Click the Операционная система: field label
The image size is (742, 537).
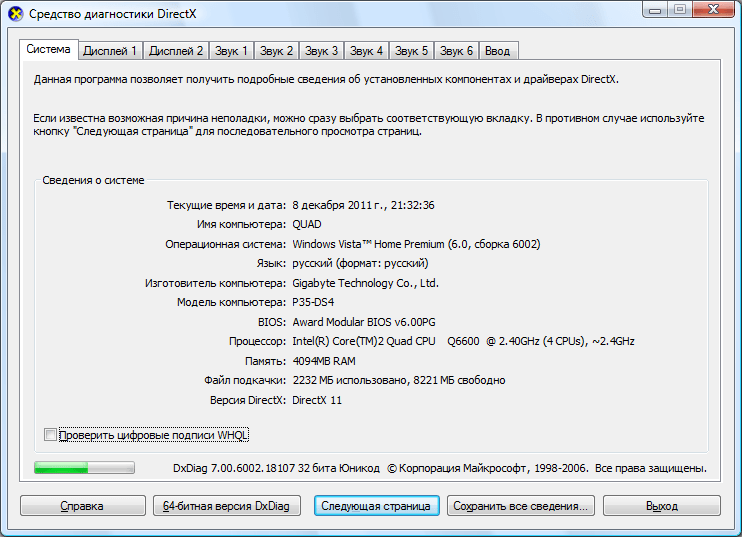(x=226, y=244)
